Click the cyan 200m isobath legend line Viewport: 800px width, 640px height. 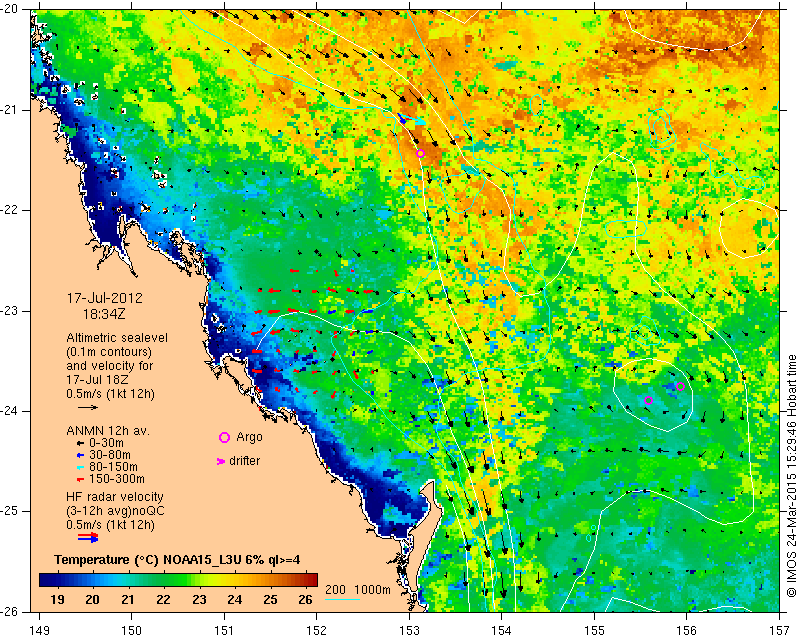342,599
